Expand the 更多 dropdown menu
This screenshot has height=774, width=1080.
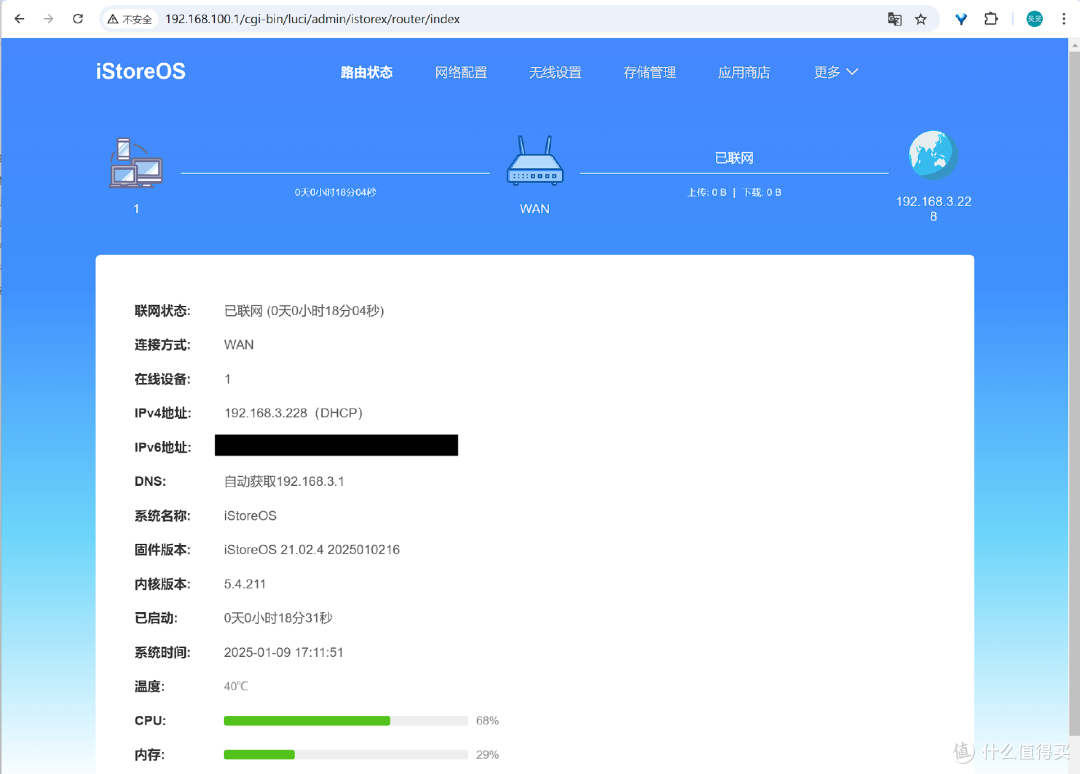click(835, 71)
